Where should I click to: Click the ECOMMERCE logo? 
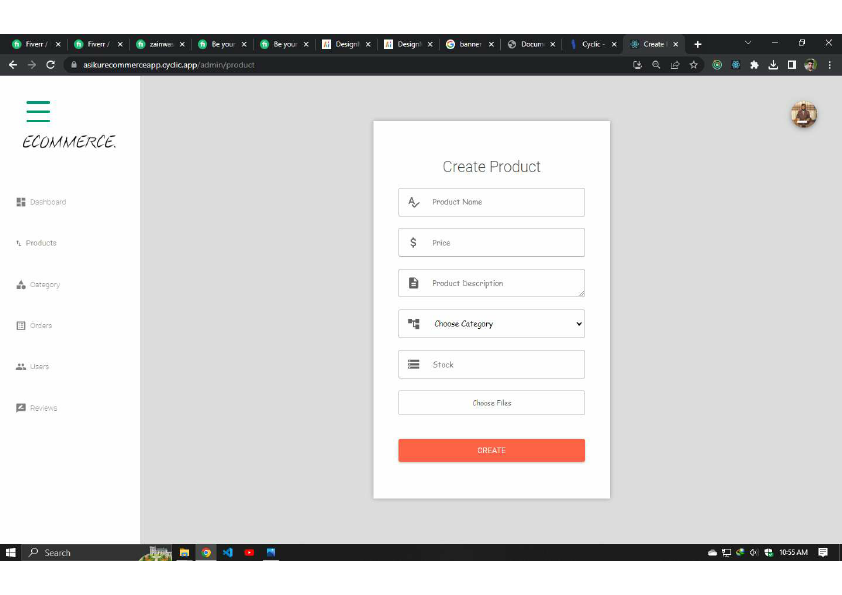click(69, 142)
